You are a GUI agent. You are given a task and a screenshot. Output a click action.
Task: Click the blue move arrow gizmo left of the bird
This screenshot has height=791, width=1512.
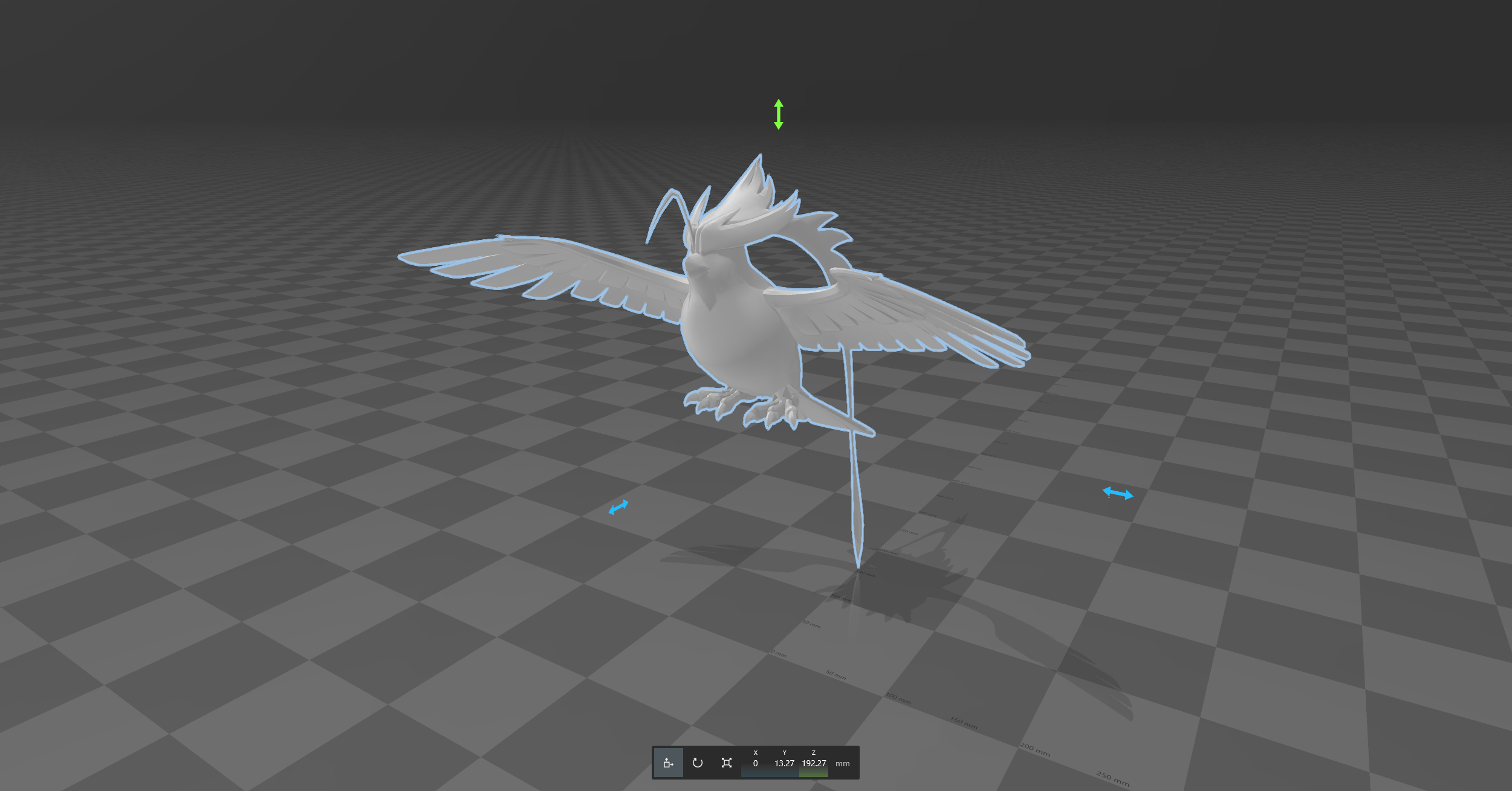pyautogui.click(x=618, y=508)
